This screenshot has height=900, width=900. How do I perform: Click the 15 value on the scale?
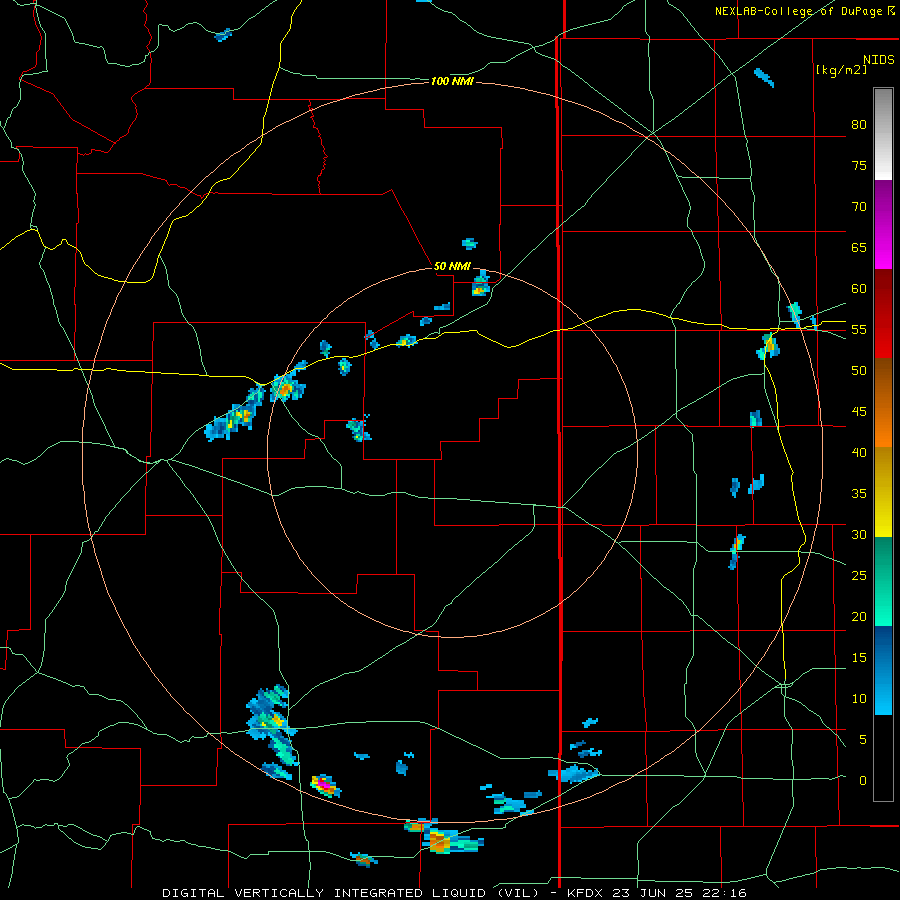pyautogui.click(x=859, y=658)
